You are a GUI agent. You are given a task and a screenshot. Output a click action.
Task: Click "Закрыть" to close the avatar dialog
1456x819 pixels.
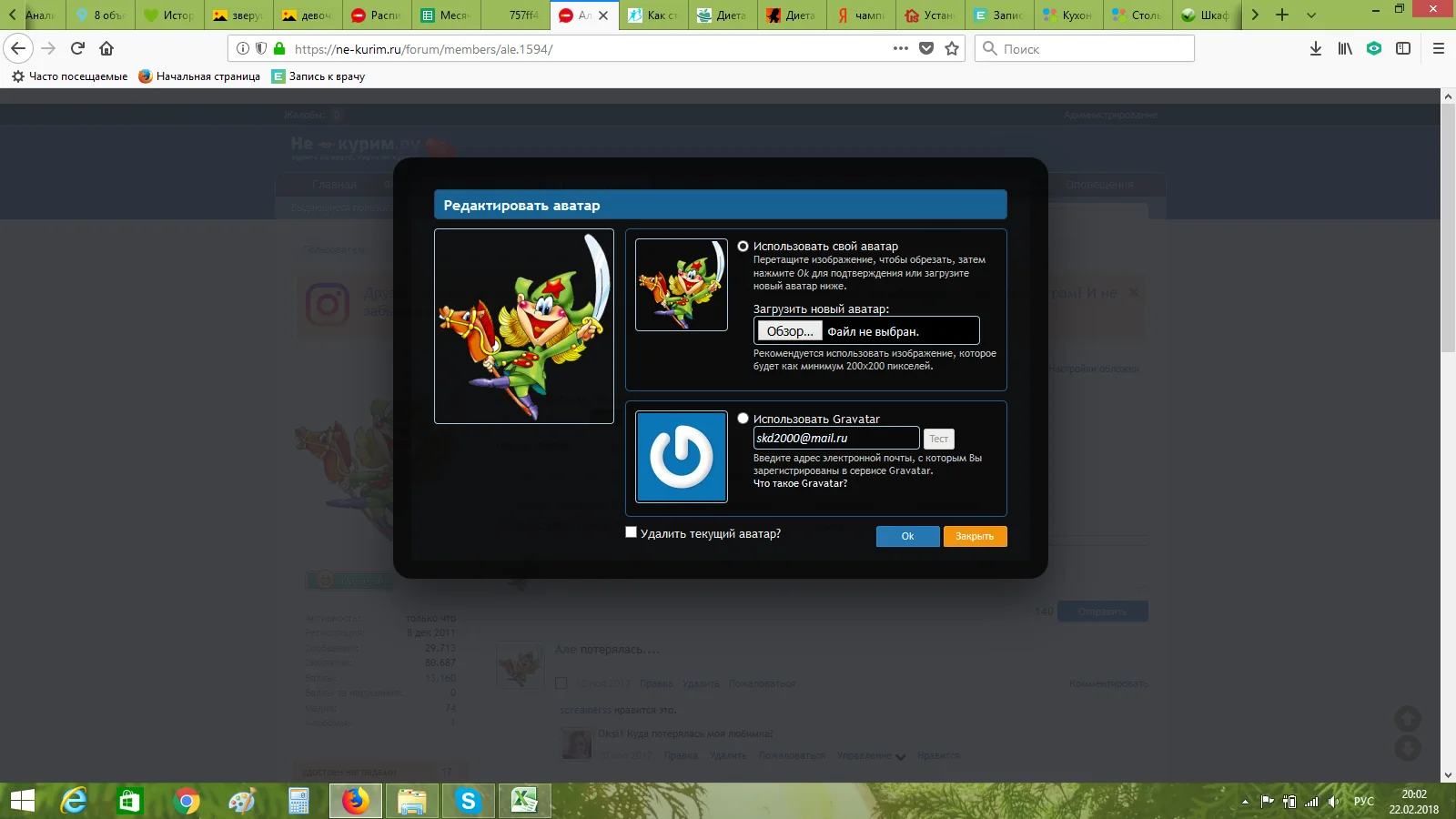(975, 536)
